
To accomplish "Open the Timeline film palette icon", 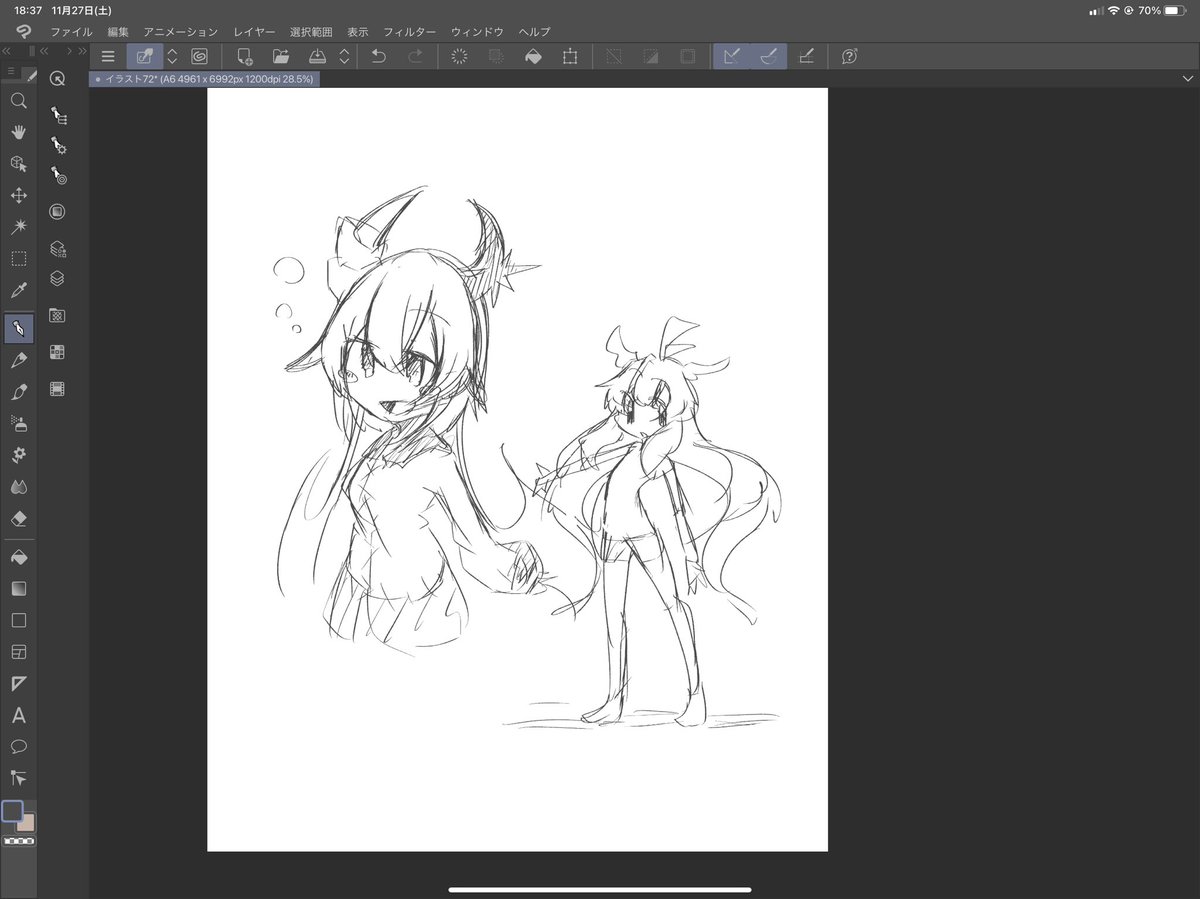I will pos(58,389).
